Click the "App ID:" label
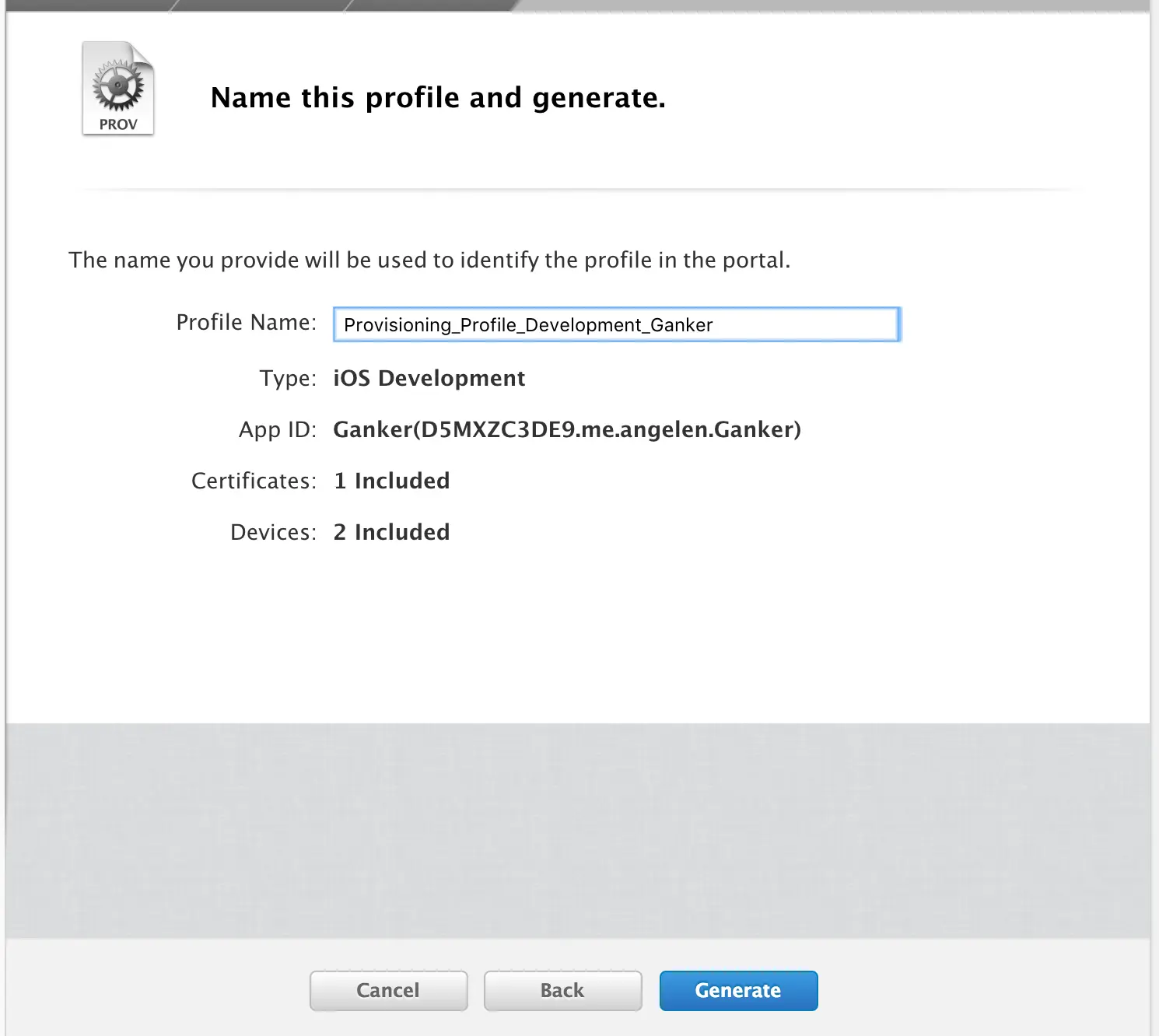Screen dimensions: 1159x1036 pos(278,430)
